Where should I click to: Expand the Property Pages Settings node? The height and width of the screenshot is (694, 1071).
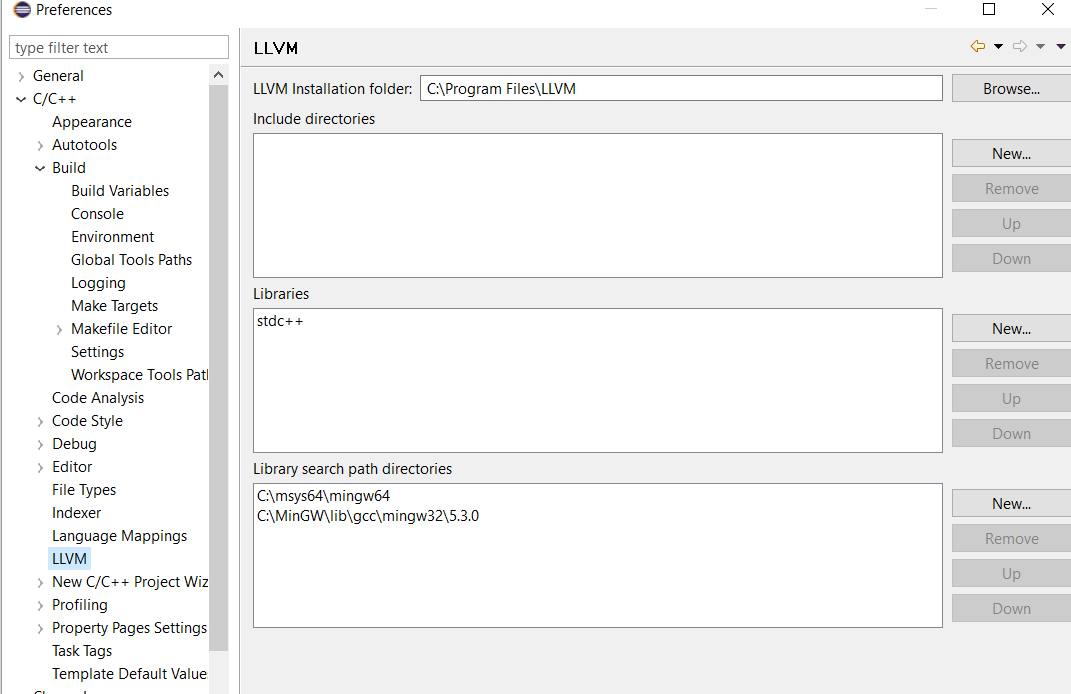click(40, 628)
